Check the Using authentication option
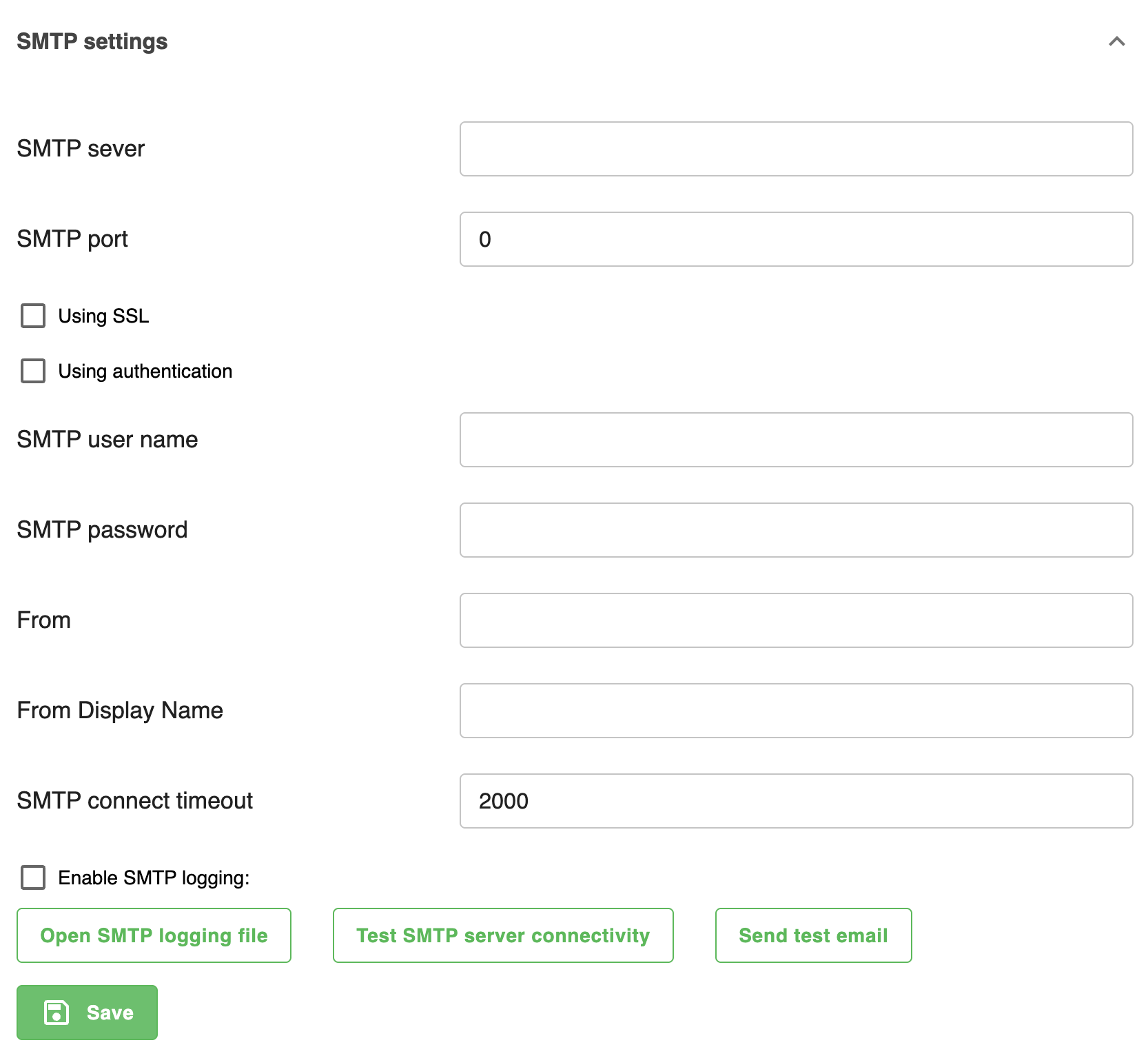 point(32,371)
